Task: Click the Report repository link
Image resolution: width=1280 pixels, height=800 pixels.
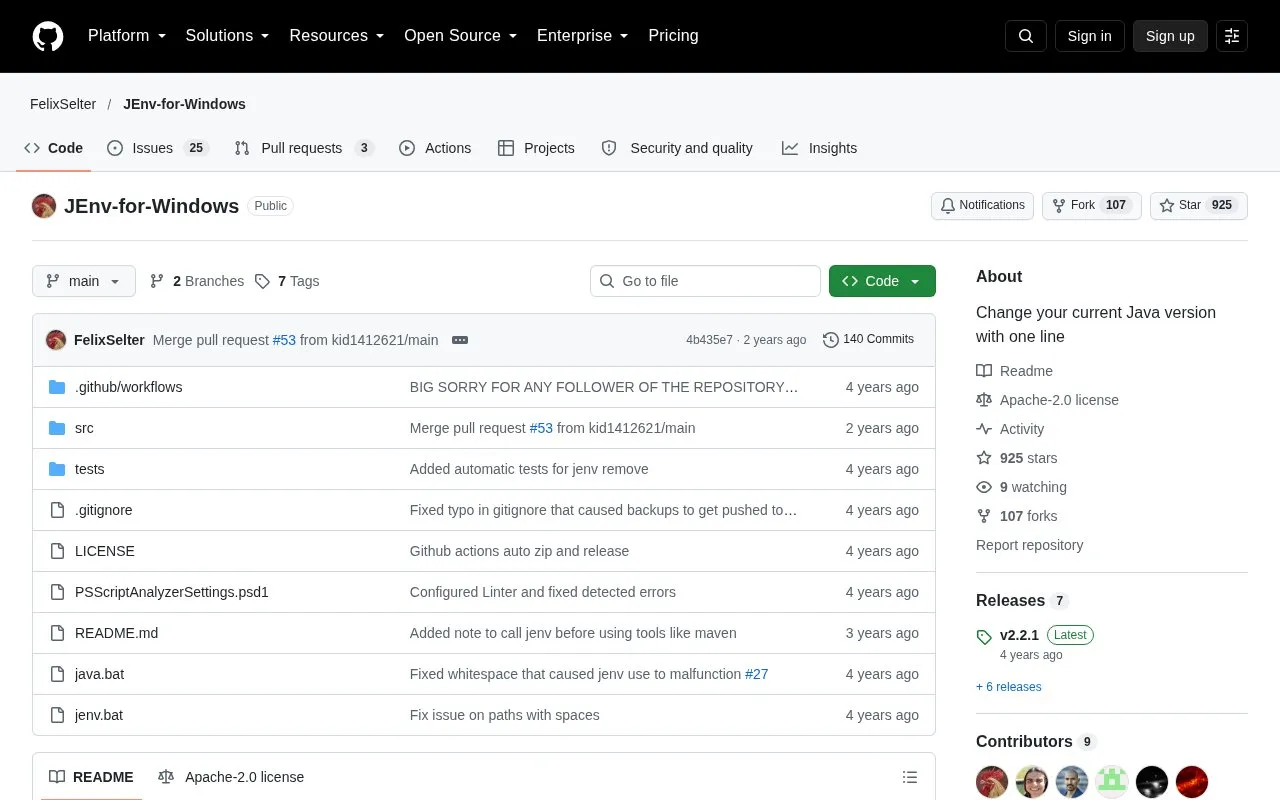Action: click(x=1029, y=545)
